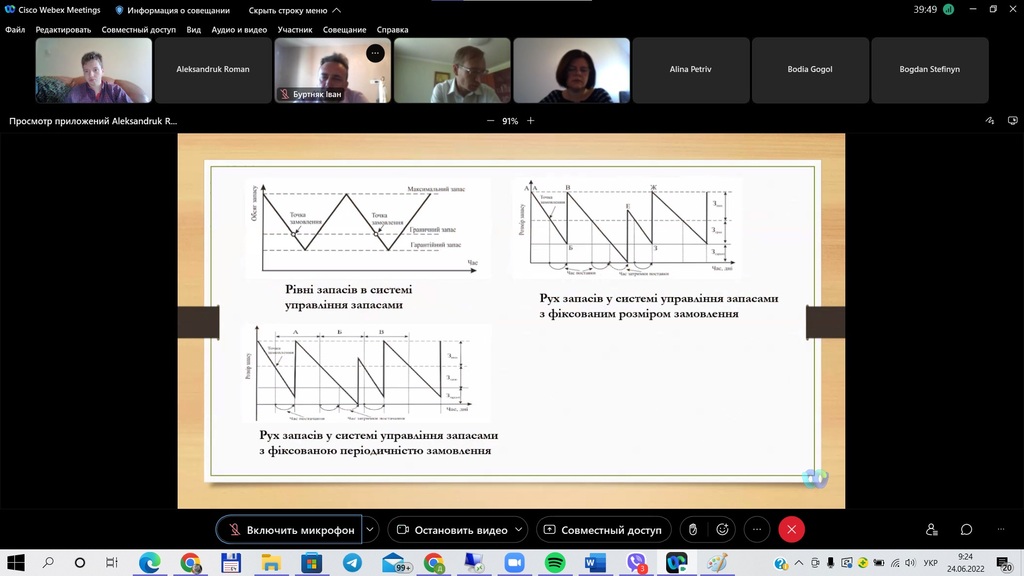This screenshot has width=1024, height=576.
Task: Open Telegram from the Windows taskbar
Action: (352, 563)
